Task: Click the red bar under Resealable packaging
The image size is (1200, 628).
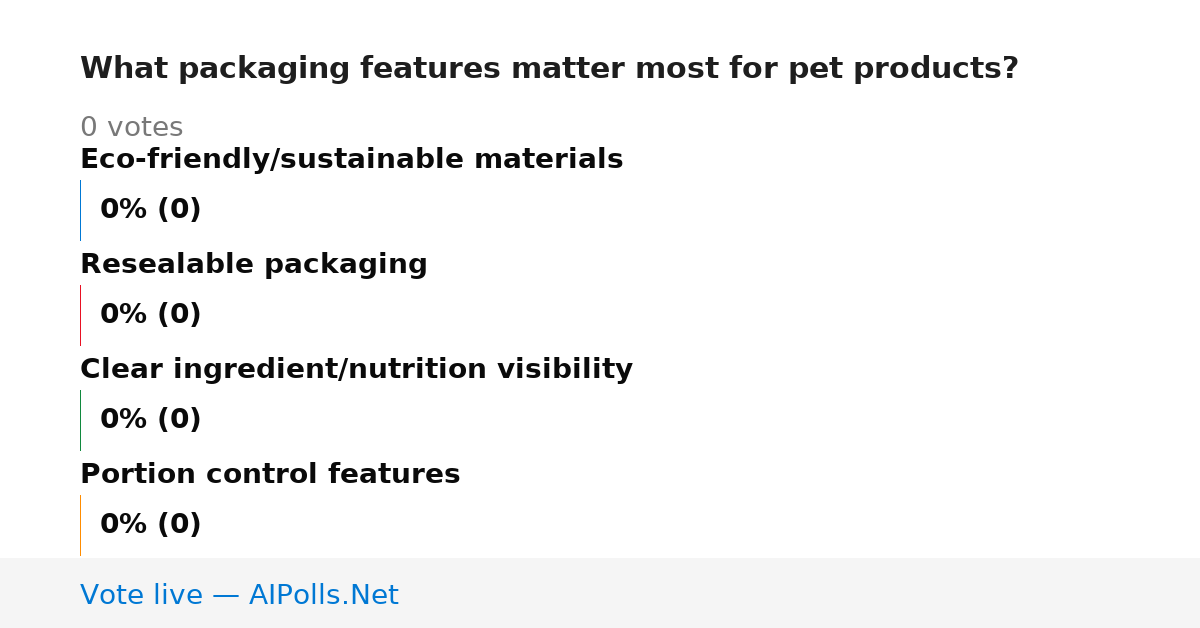Action: tap(80, 315)
